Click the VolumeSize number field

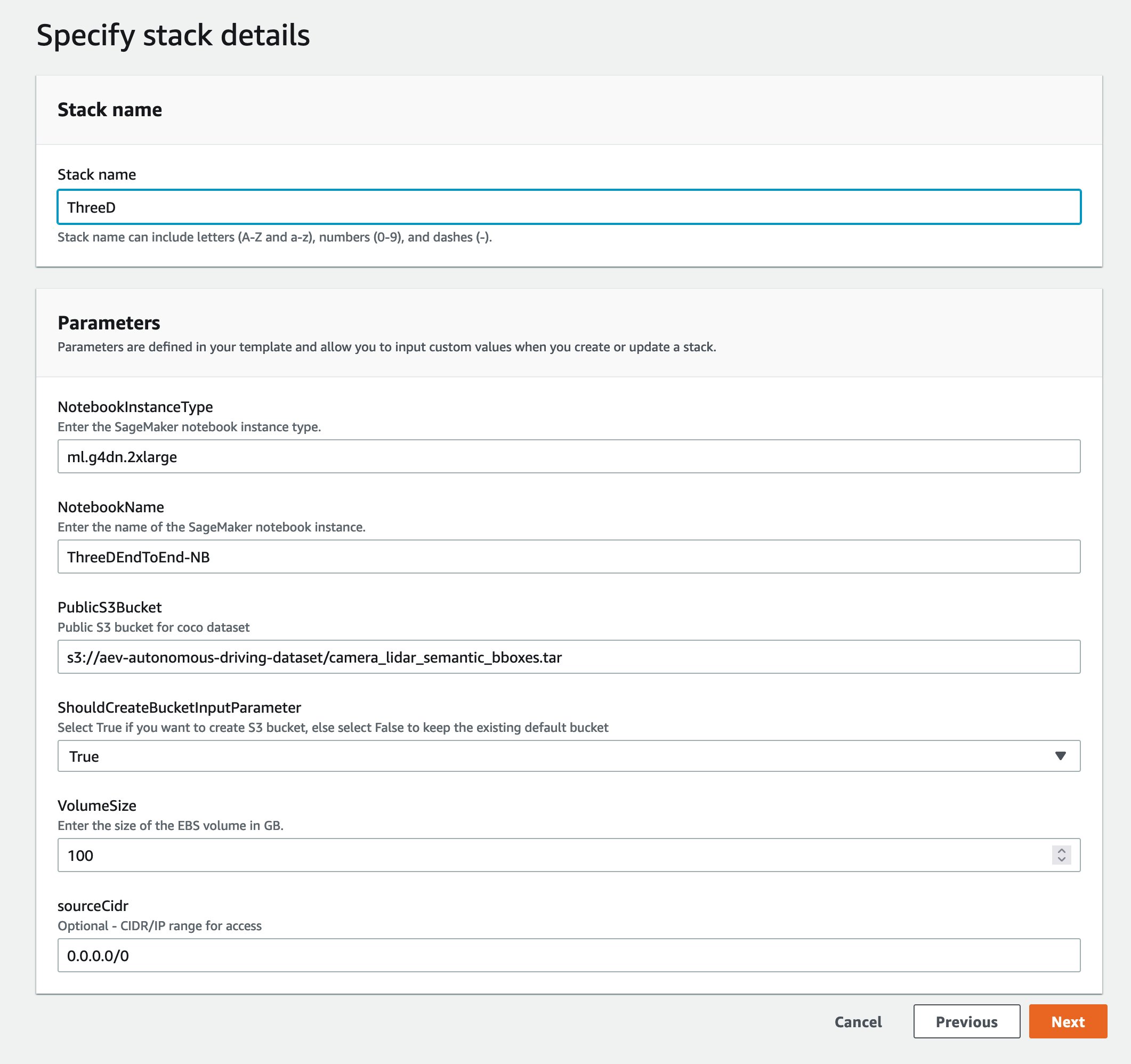(569, 855)
